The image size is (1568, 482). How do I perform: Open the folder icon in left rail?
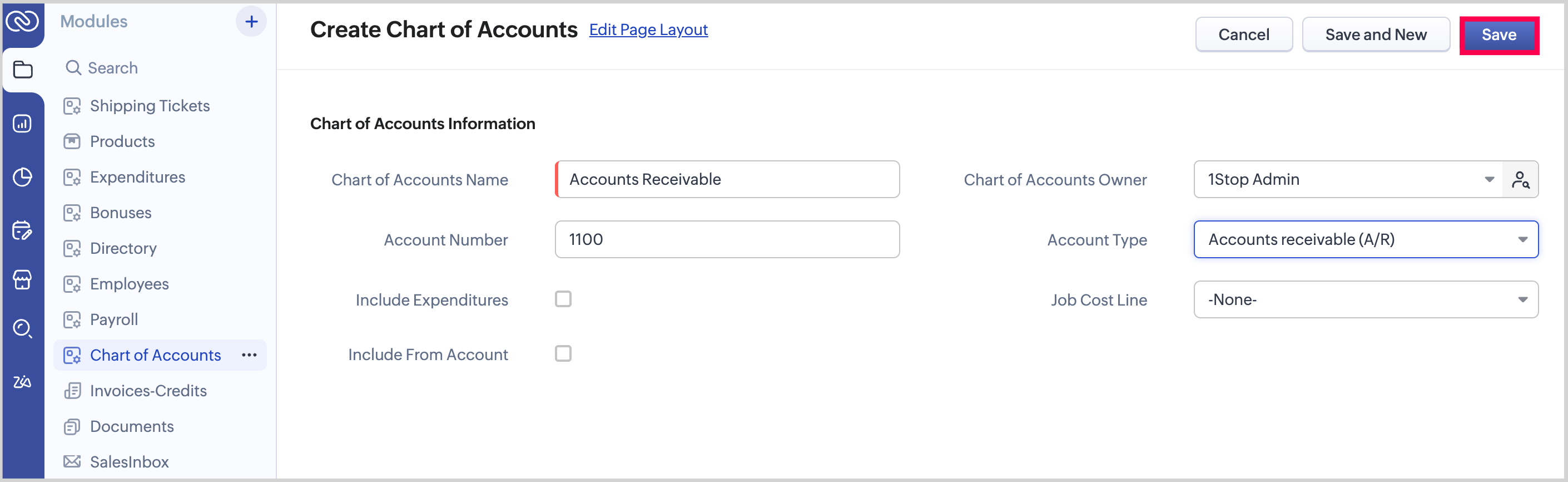point(23,70)
